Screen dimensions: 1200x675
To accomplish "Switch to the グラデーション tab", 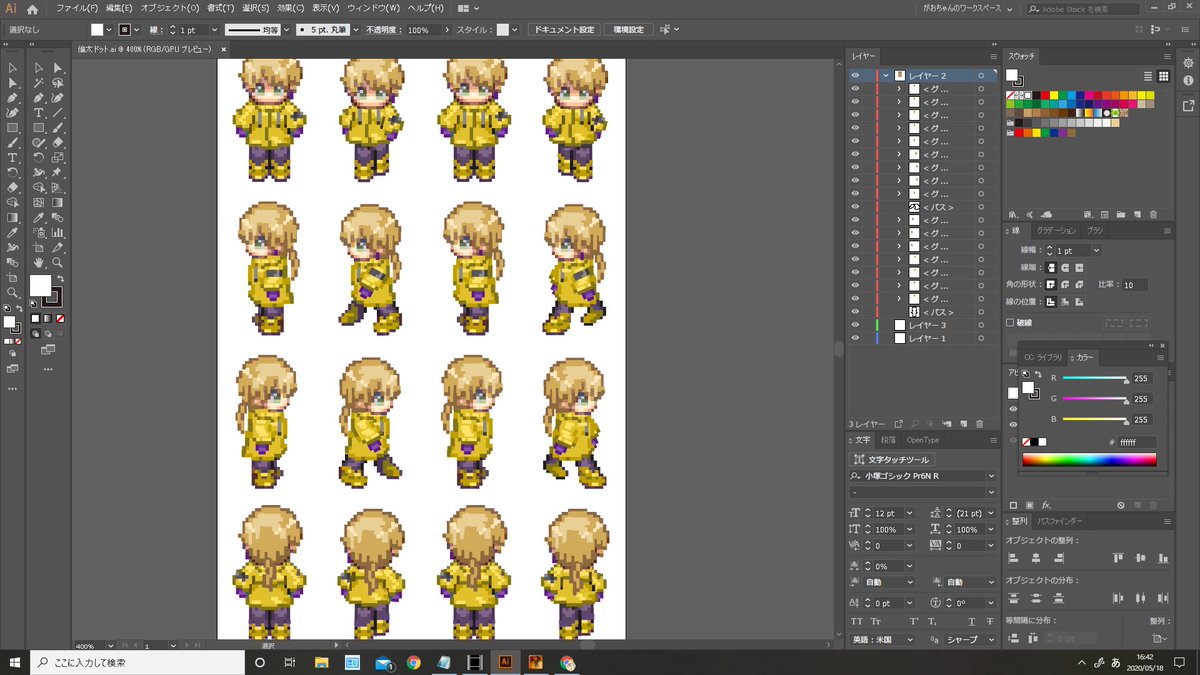I will tap(1056, 230).
